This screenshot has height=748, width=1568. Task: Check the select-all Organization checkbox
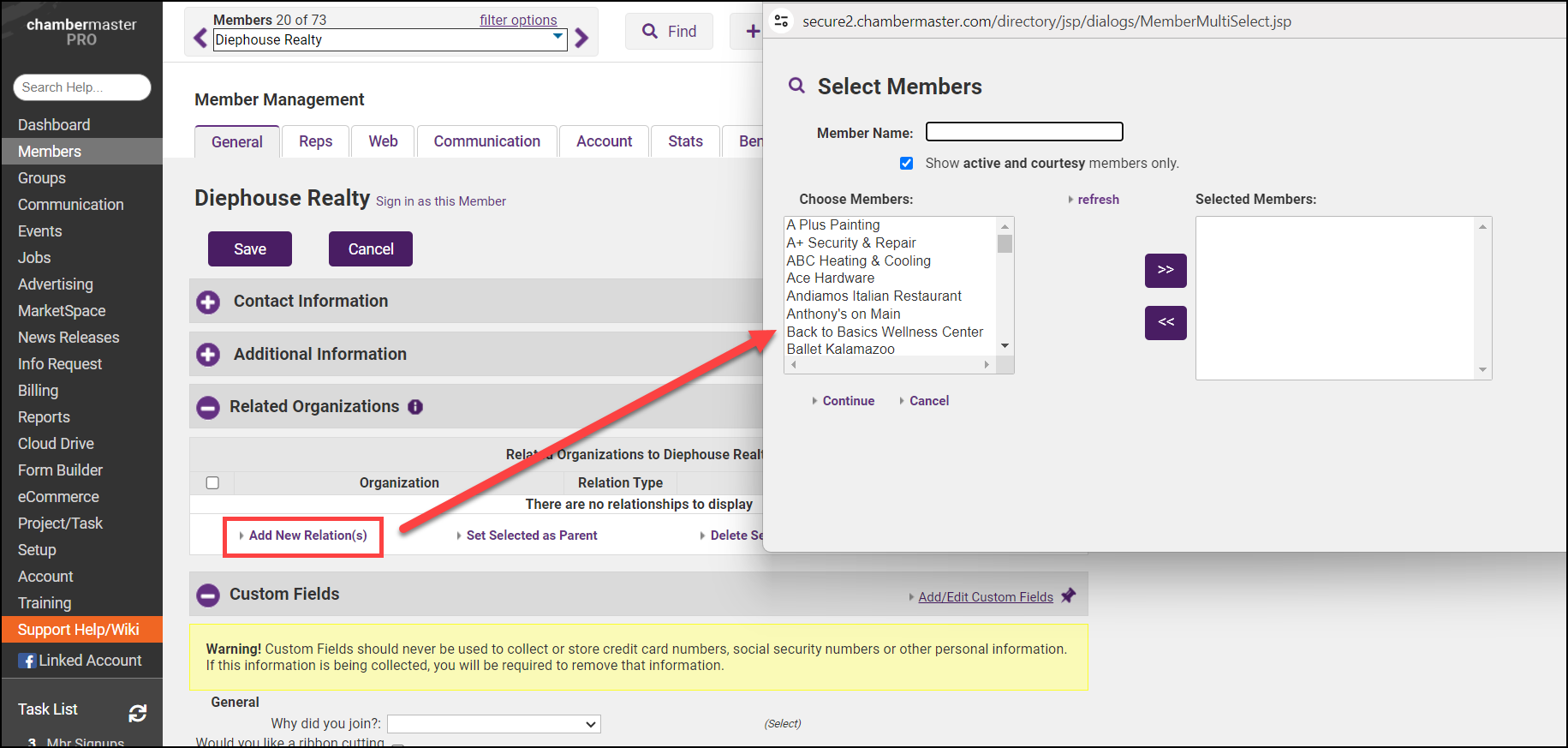pos(212,483)
